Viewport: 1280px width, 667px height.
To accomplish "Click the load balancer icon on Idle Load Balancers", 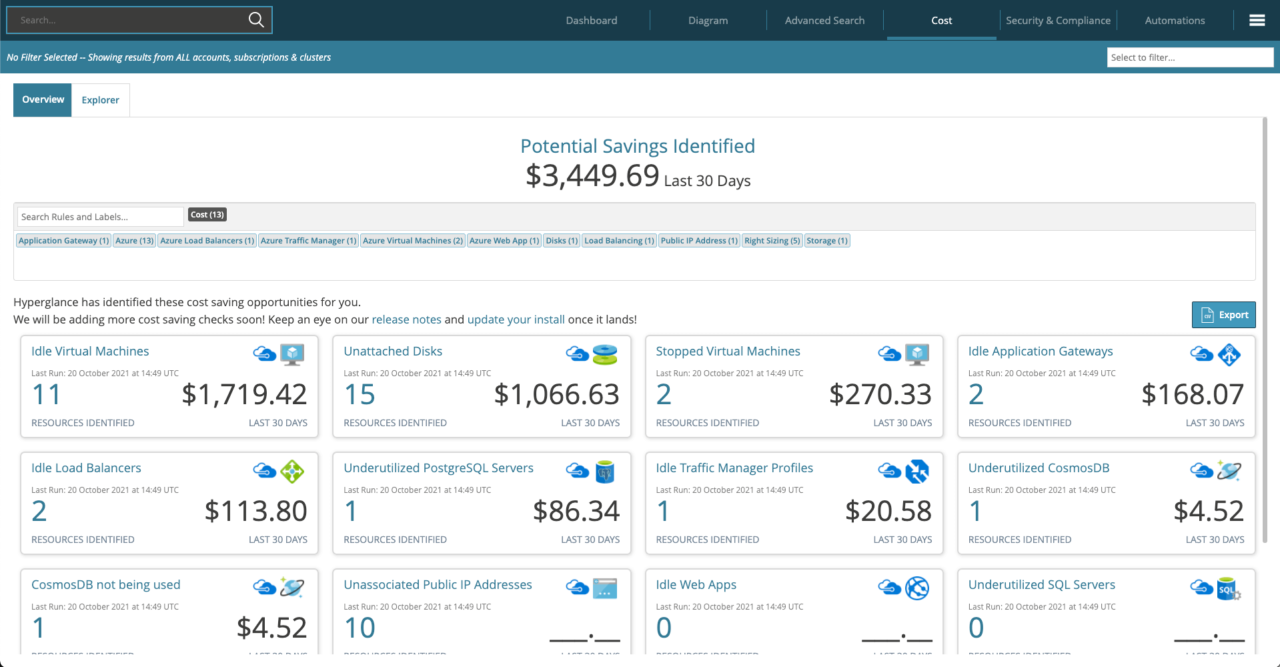I will coord(294,471).
